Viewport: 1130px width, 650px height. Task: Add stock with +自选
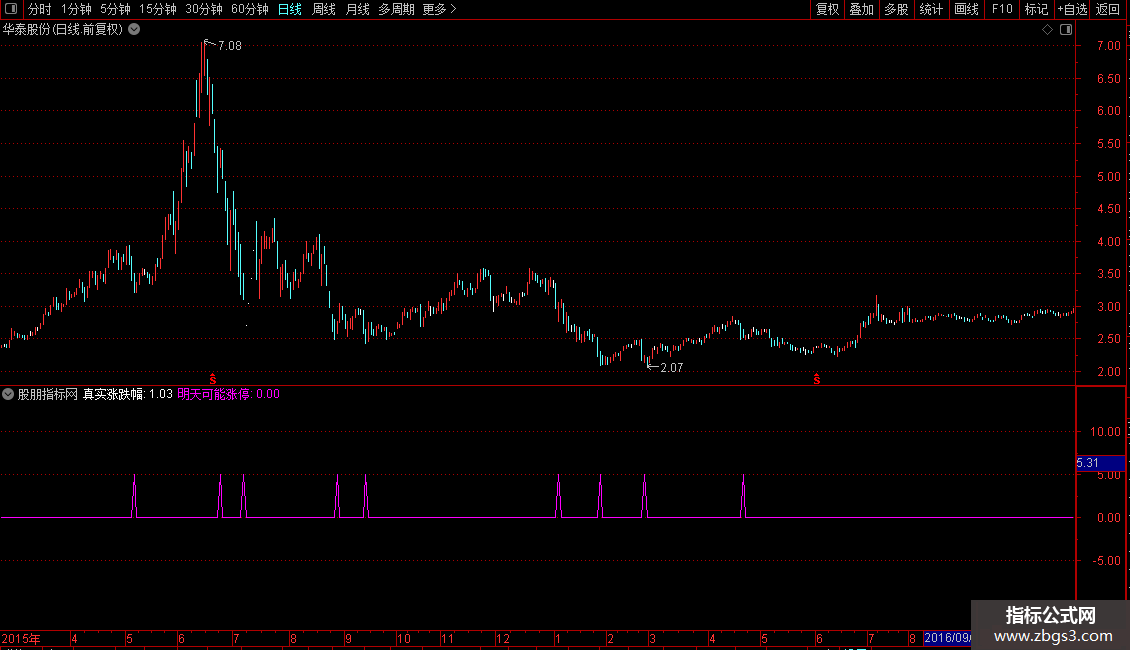1072,9
